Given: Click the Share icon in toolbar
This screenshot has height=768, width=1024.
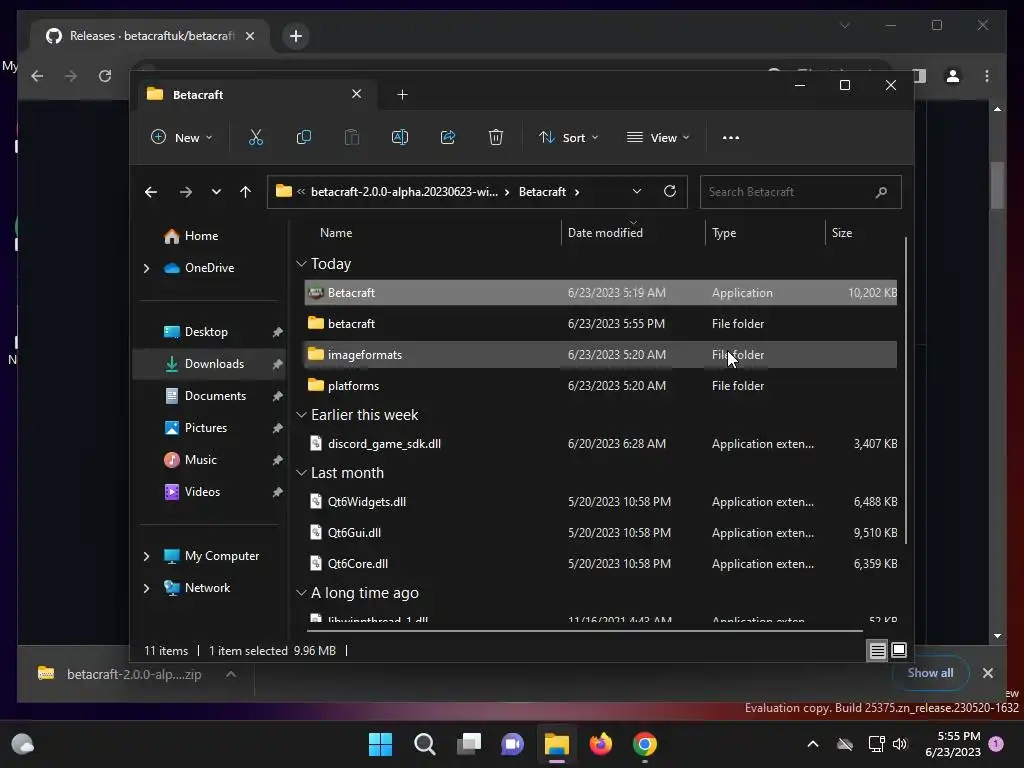Looking at the screenshot, I should 448,138.
